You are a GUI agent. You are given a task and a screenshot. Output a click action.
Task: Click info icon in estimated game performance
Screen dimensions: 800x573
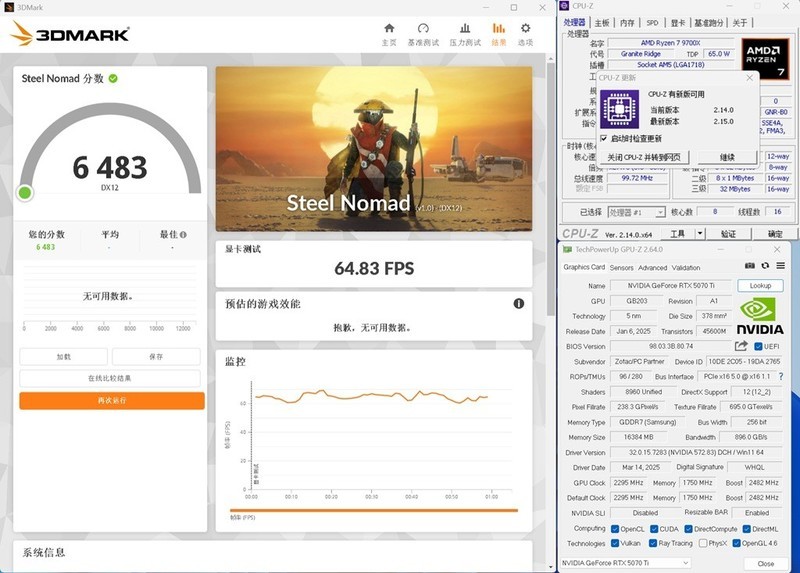[518, 304]
